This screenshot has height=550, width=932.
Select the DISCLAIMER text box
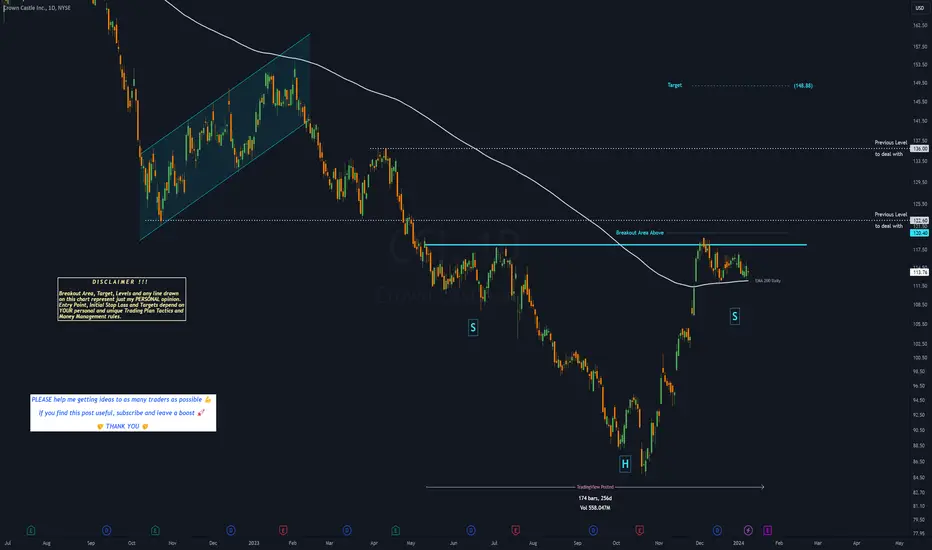click(122, 299)
